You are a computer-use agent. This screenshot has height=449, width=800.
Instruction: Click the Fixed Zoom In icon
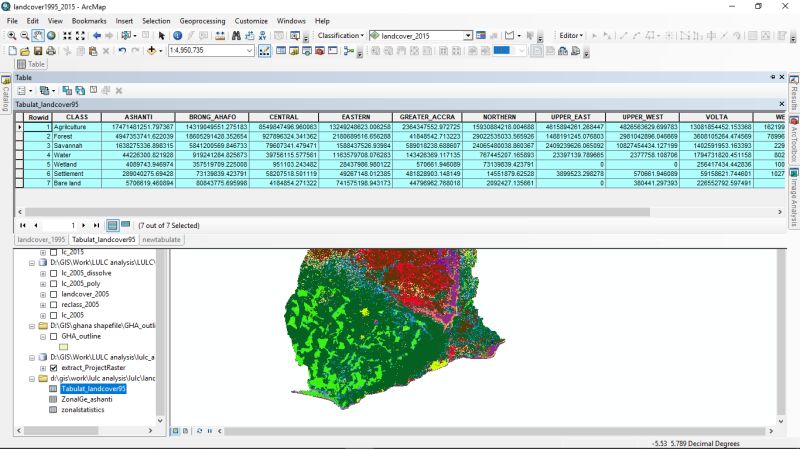tap(67, 36)
